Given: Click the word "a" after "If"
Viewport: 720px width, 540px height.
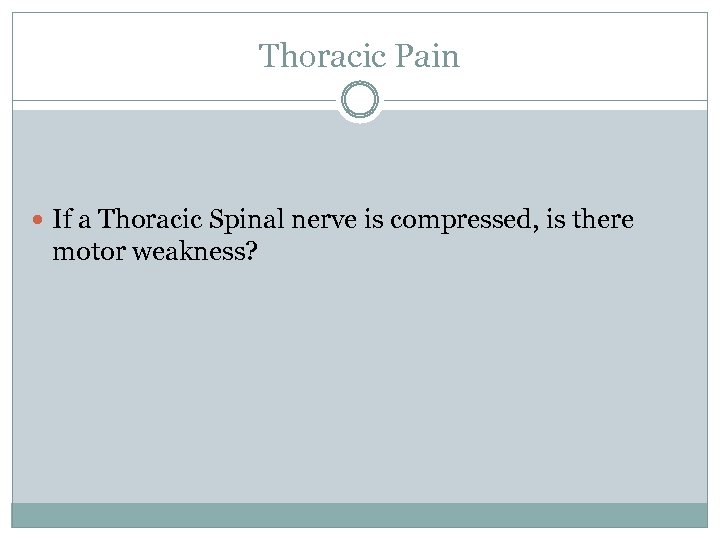Looking at the screenshot, I should (85, 219).
